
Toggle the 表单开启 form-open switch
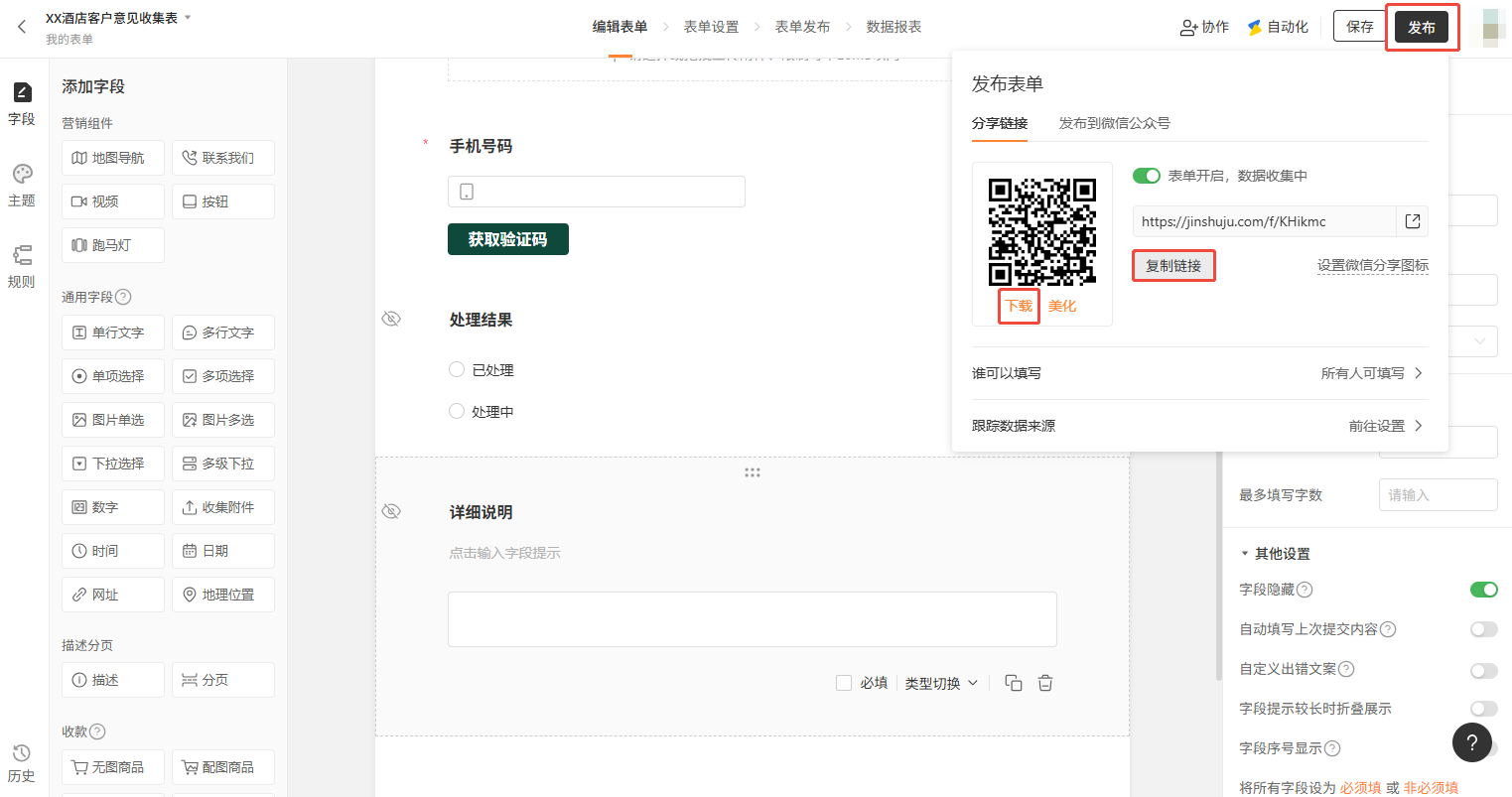pos(1147,176)
